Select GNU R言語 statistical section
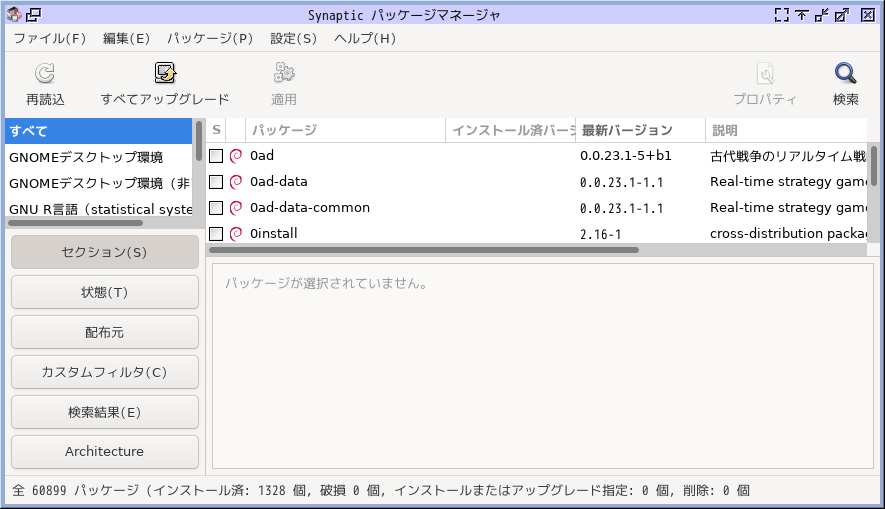This screenshot has width=885, height=509. pyautogui.click(x=99, y=208)
